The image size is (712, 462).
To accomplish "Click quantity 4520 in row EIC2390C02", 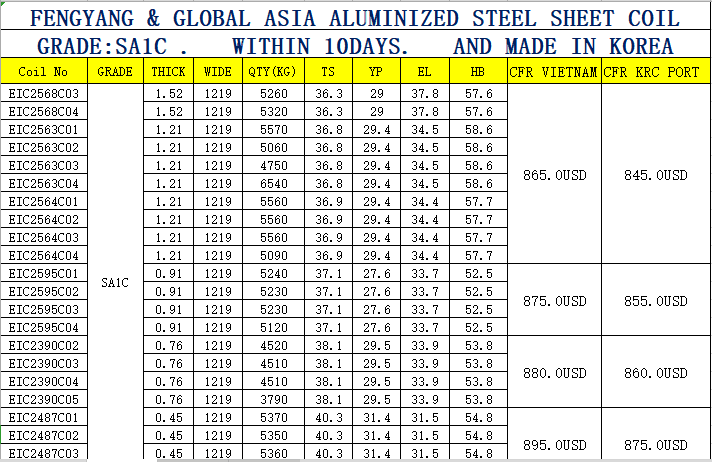I will point(273,345).
